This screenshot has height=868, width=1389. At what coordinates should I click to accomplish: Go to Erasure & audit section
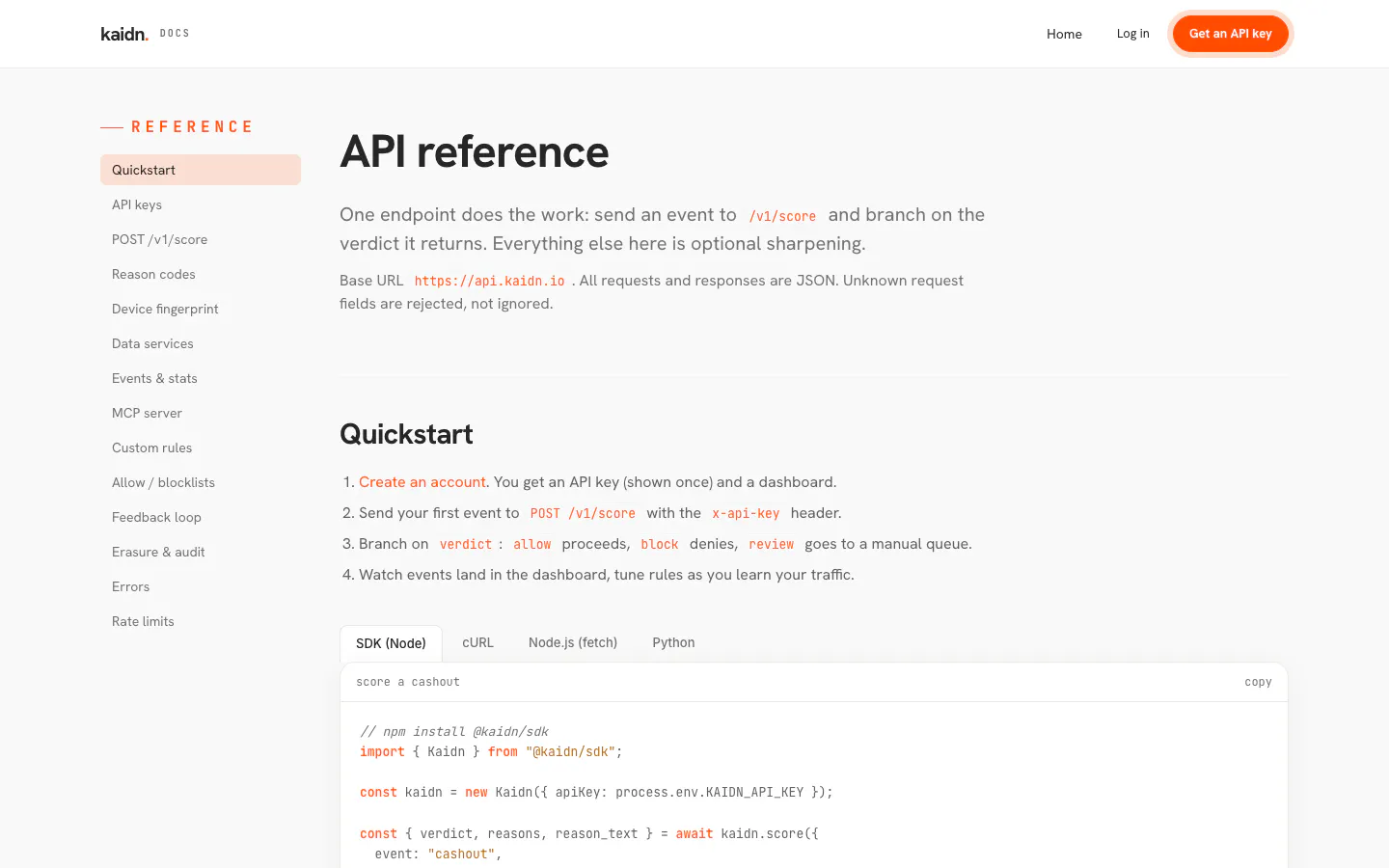pyautogui.click(x=201, y=552)
